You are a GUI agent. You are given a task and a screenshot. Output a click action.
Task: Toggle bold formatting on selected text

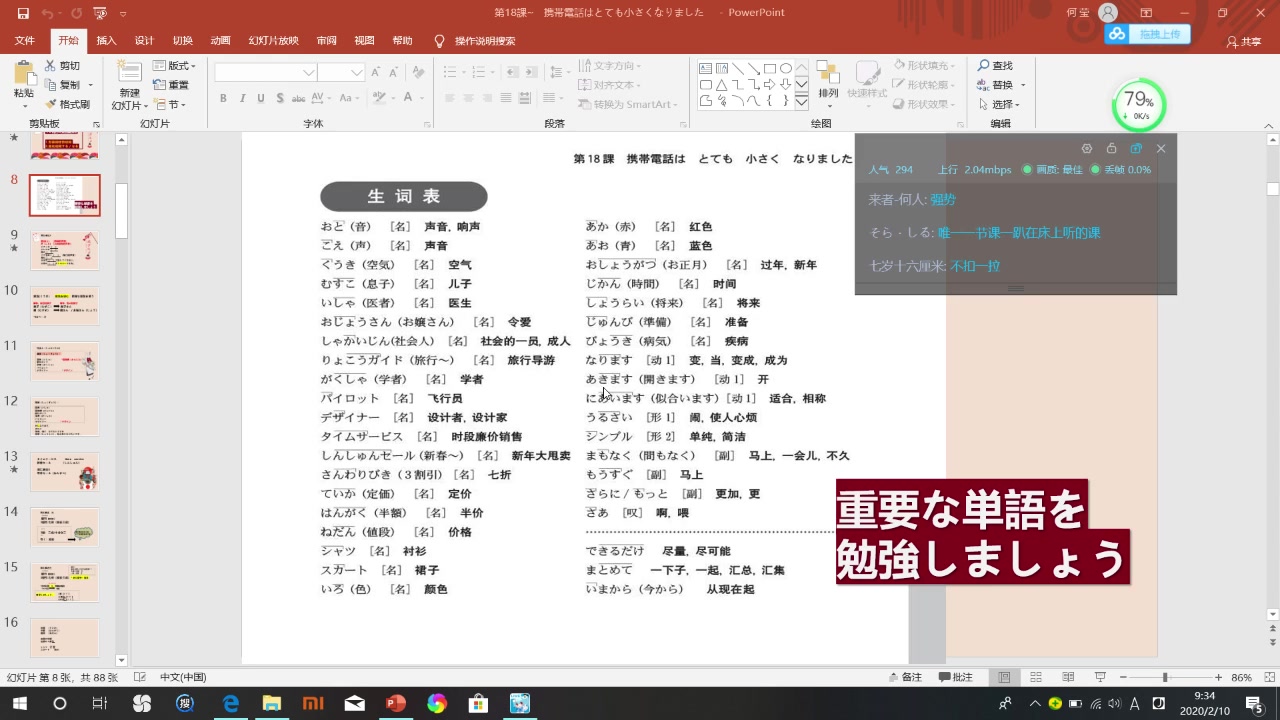coord(223,99)
